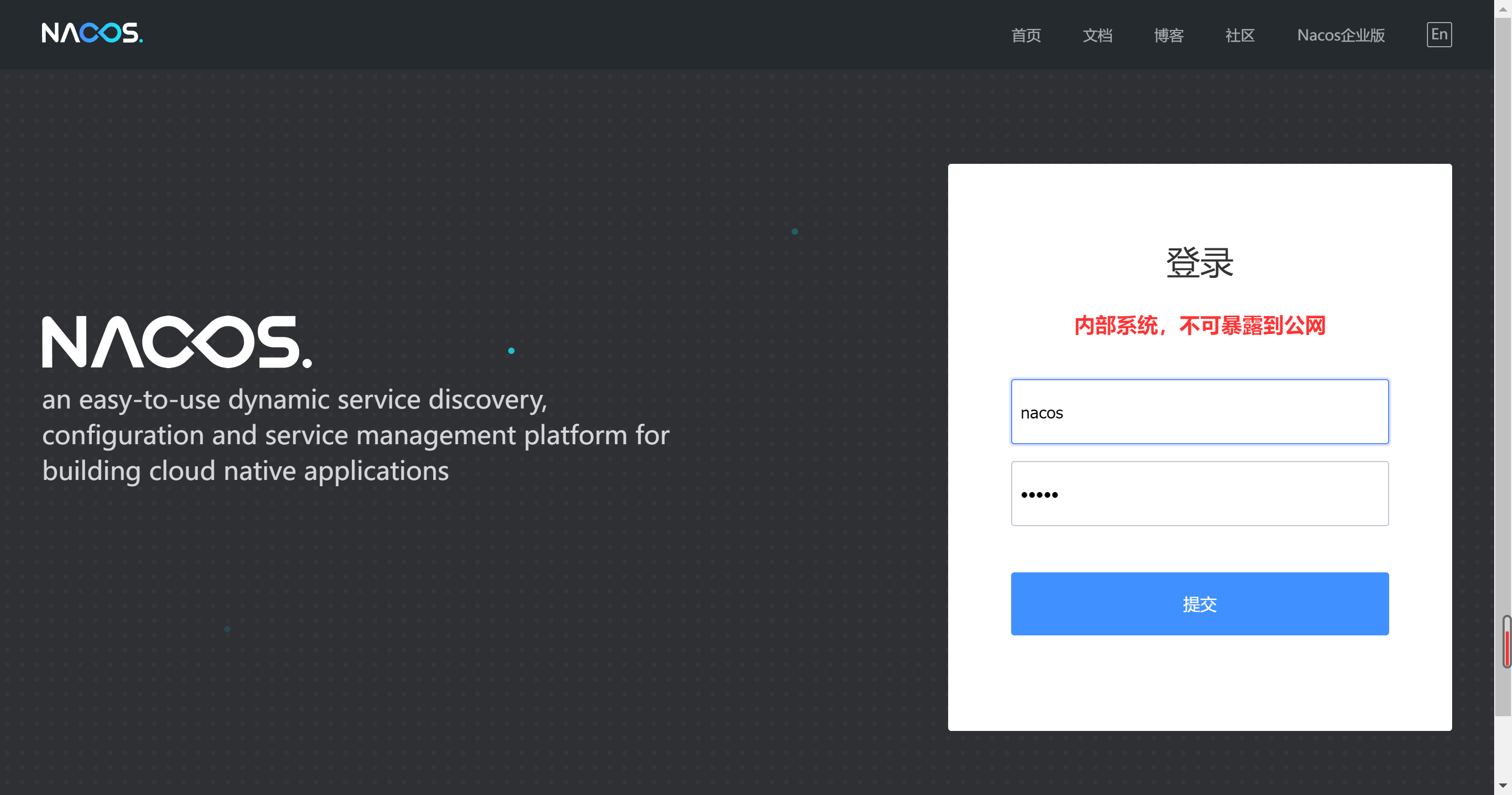1512x795 pixels.
Task: Click the red internal system warning text
Action: 1199,325
